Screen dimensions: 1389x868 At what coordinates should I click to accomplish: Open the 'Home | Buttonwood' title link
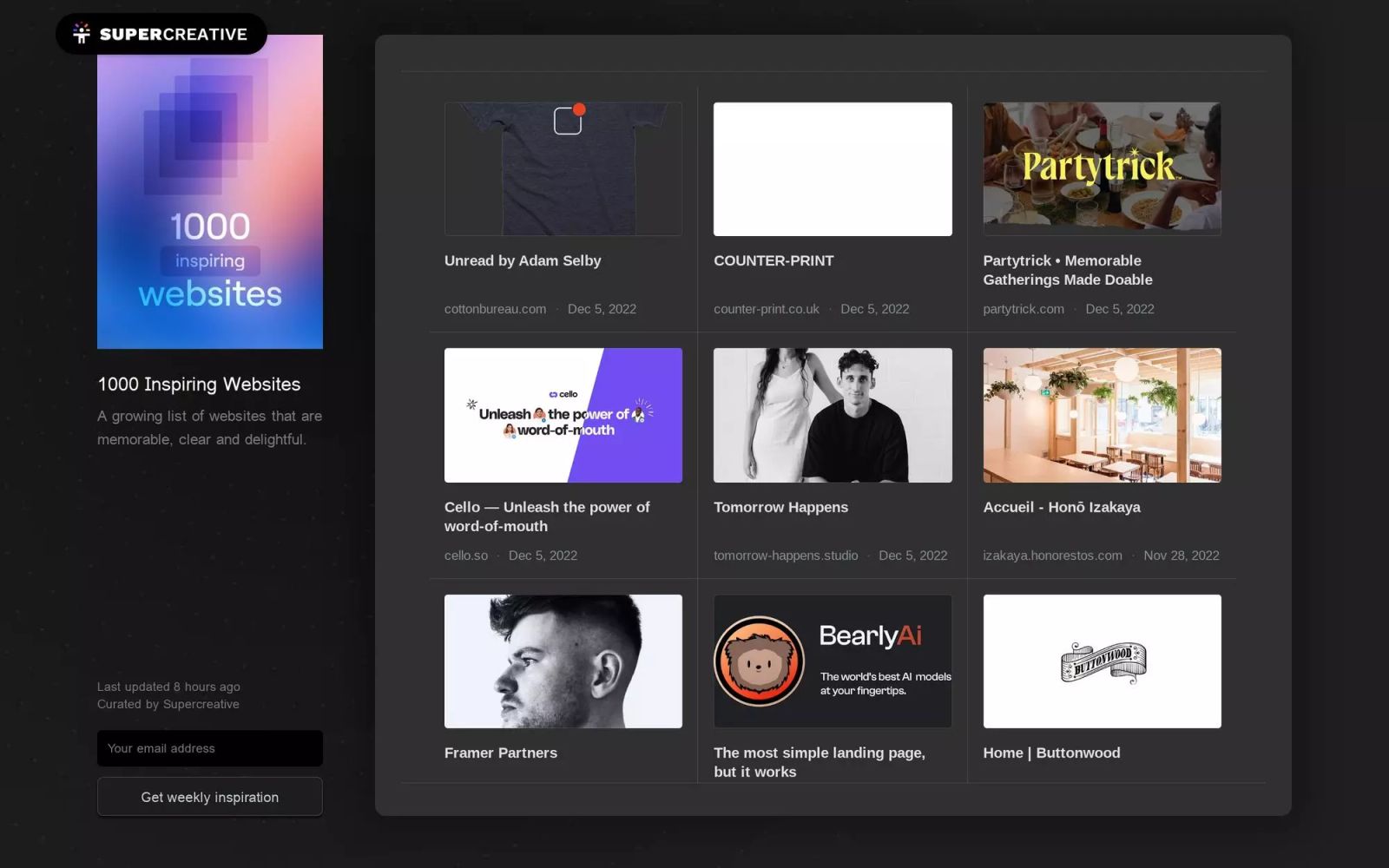tap(1051, 753)
